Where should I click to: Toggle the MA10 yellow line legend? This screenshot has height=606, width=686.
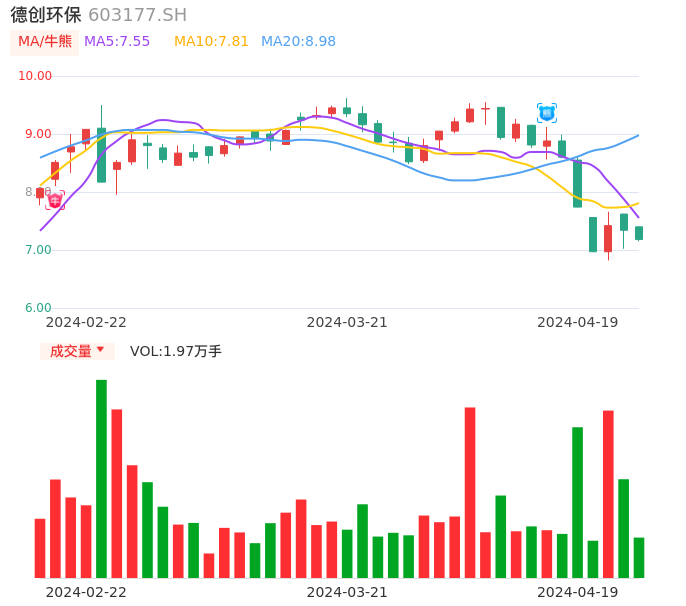coord(211,42)
